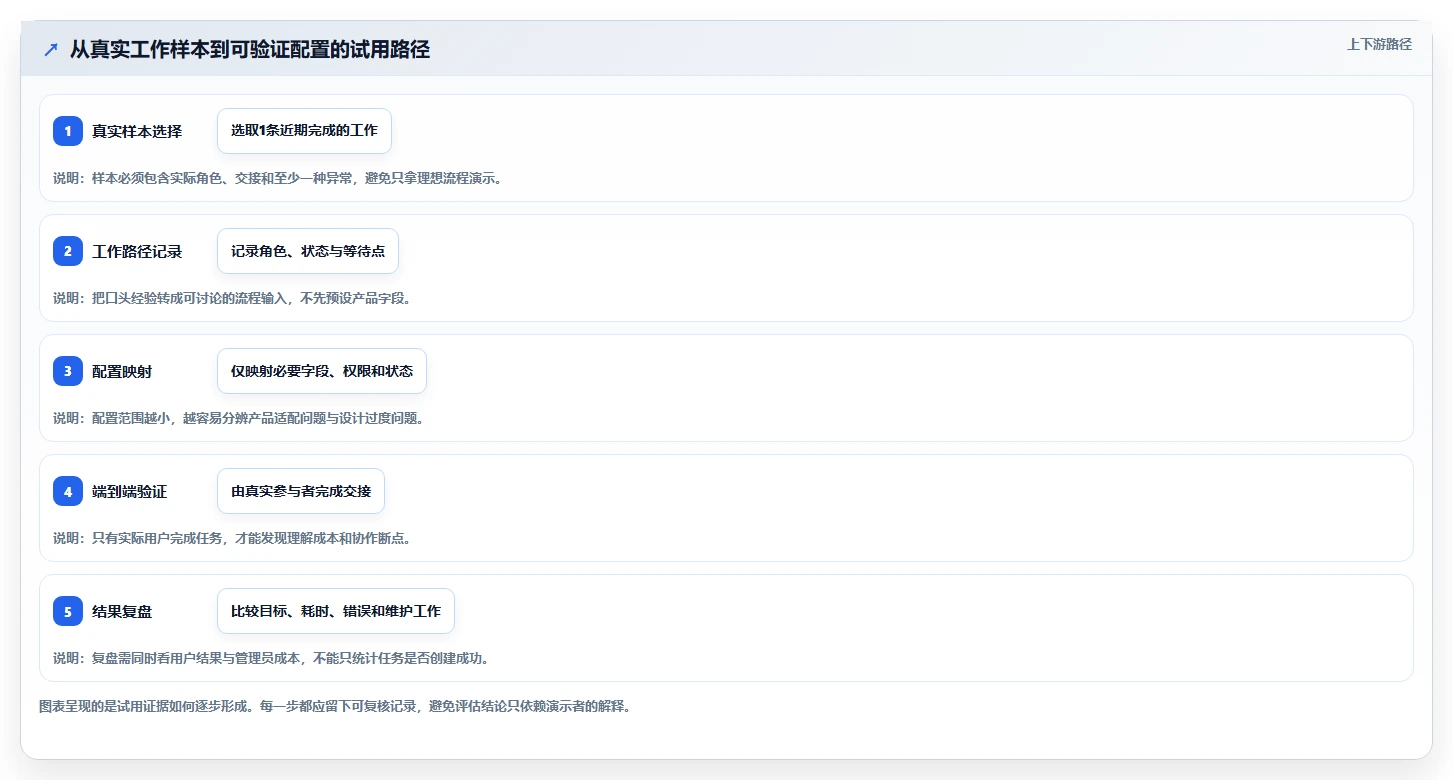Click the note starting 说明：配置范围越小
The width and height of the screenshot is (1453, 780).
239,418
